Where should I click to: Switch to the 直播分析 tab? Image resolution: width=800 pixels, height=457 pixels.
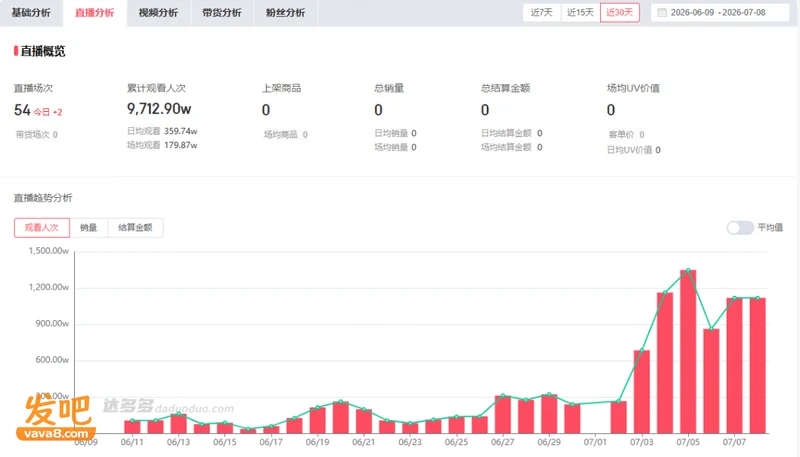coord(94,13)
